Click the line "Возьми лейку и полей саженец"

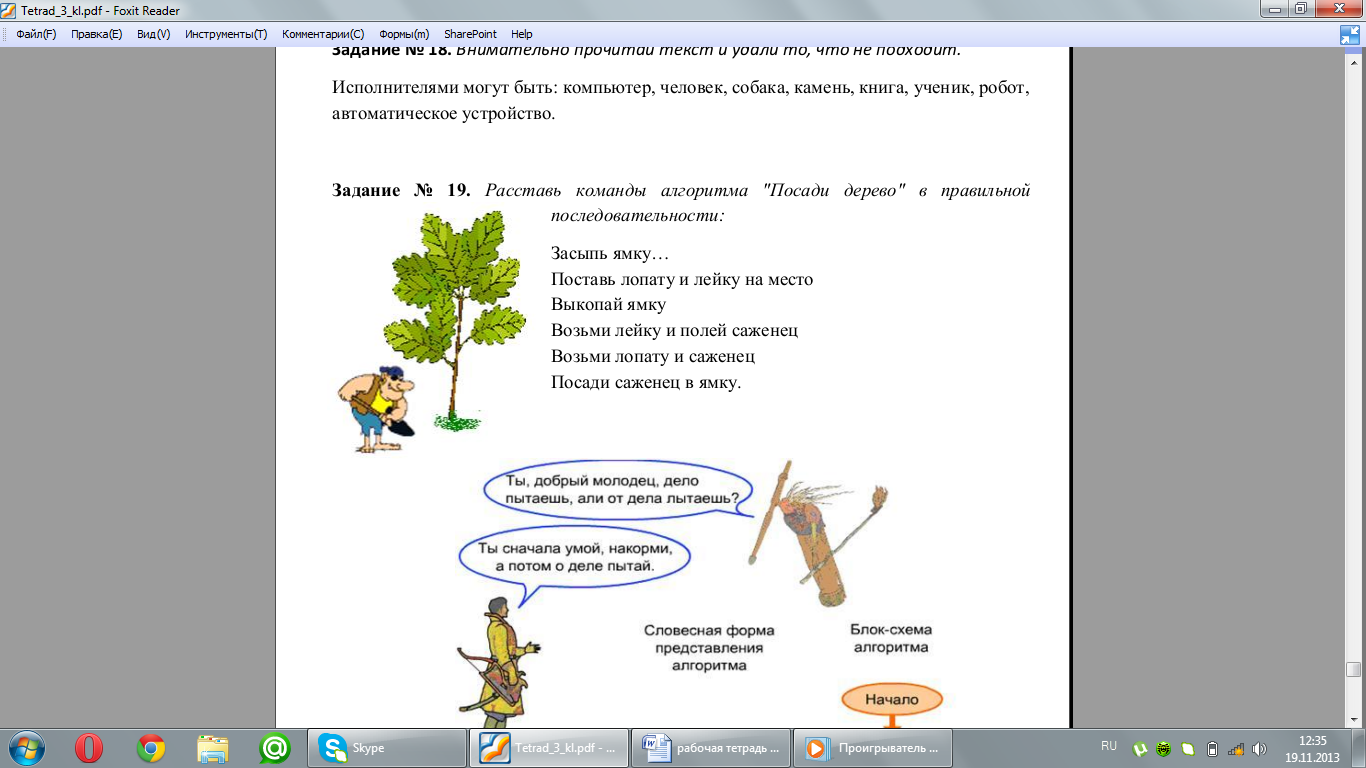pyautogui.click(x=674, y=331)
